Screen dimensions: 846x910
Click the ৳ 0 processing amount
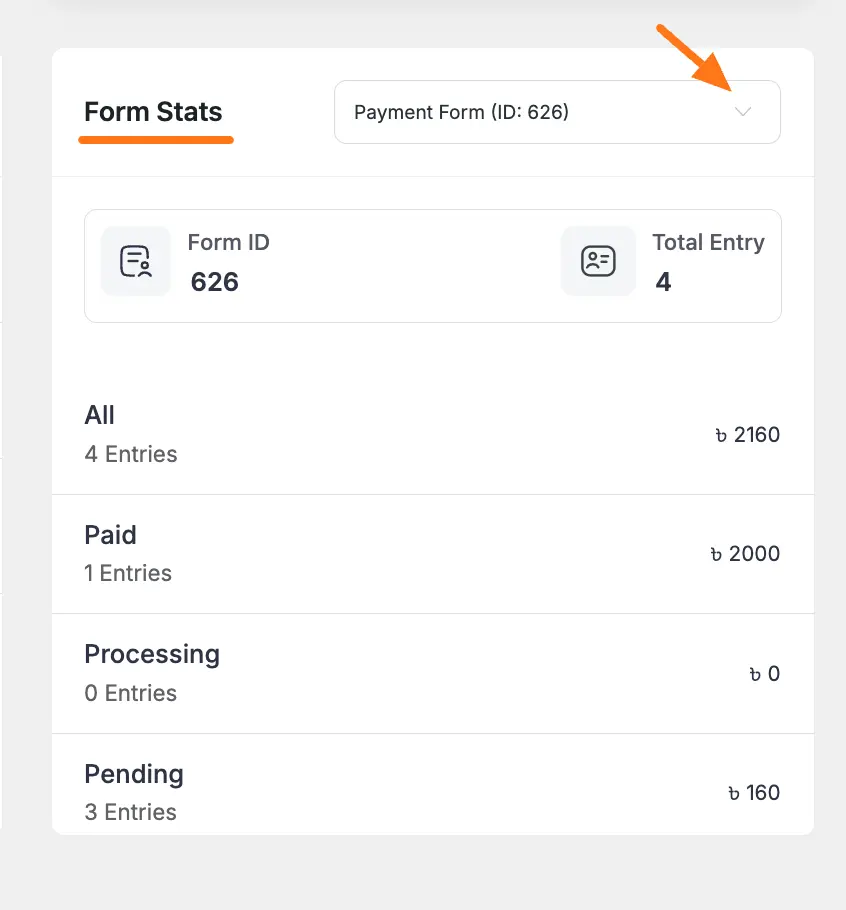tap(764, 674)
